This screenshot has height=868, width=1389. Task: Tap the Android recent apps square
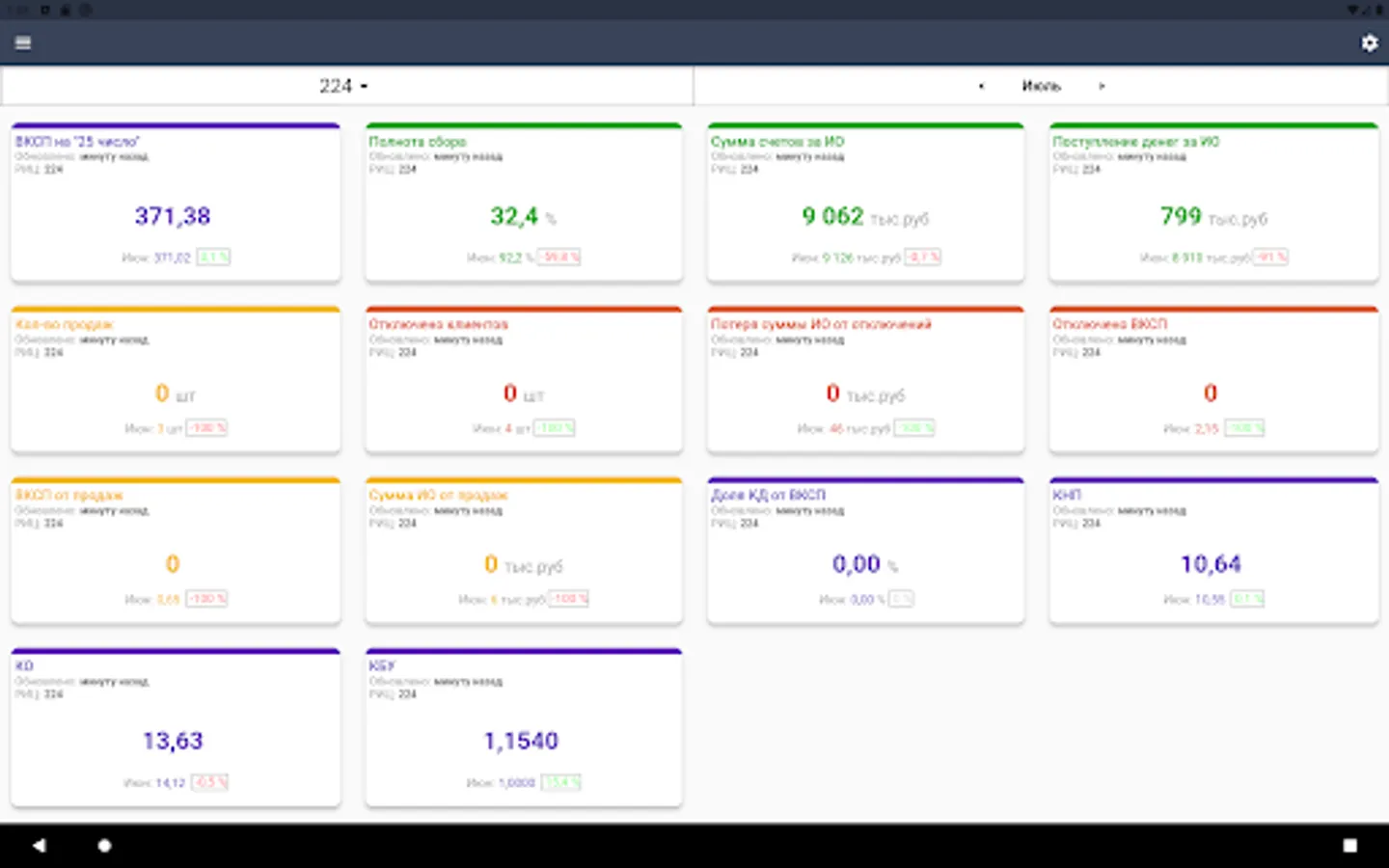pyautogui.click(x=1349, y=846)
